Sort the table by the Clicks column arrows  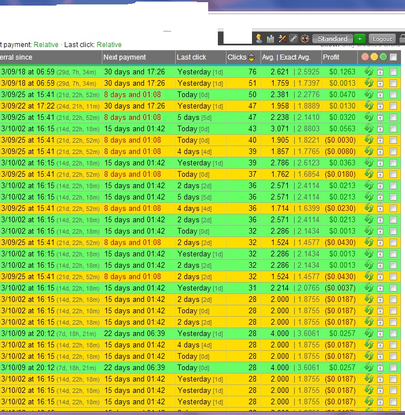coord(251,57)
